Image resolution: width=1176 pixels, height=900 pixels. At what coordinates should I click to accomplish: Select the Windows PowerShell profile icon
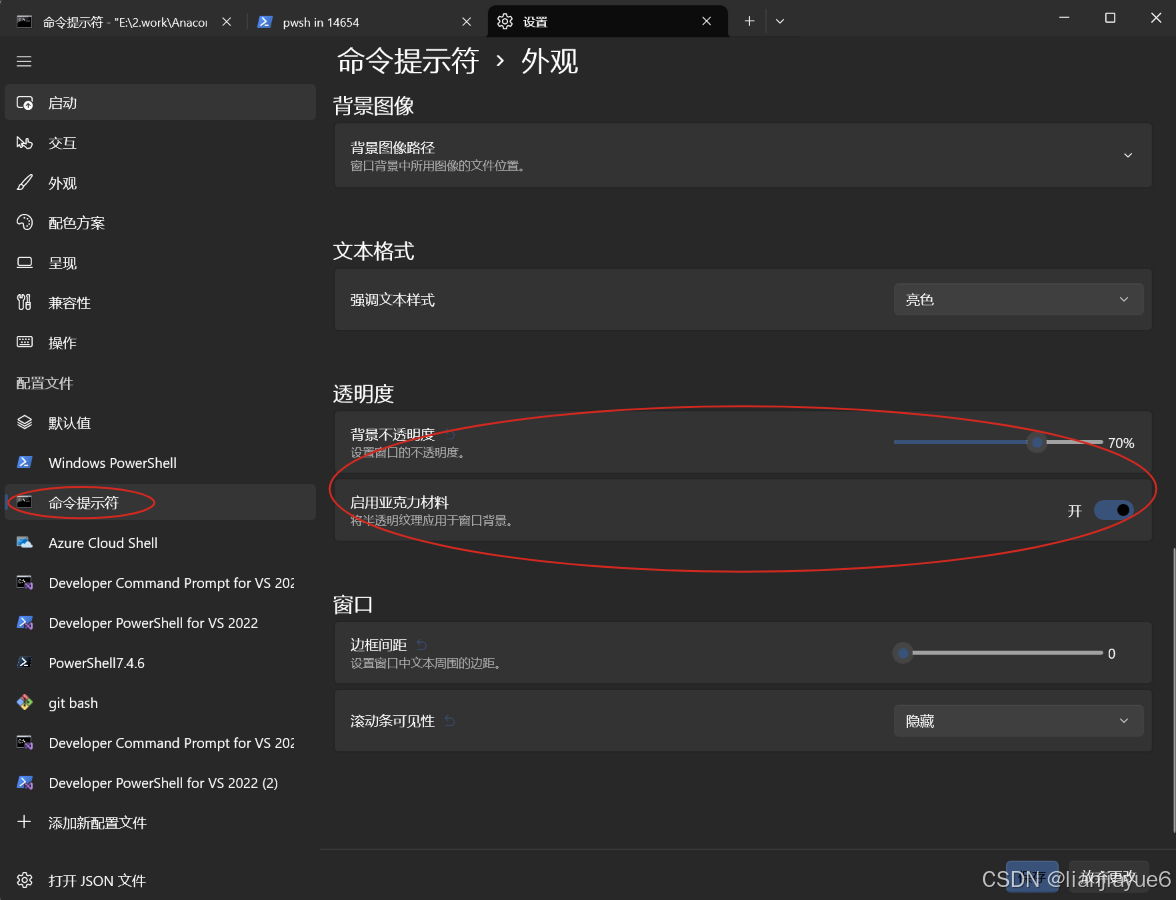[x=24, y=462]
